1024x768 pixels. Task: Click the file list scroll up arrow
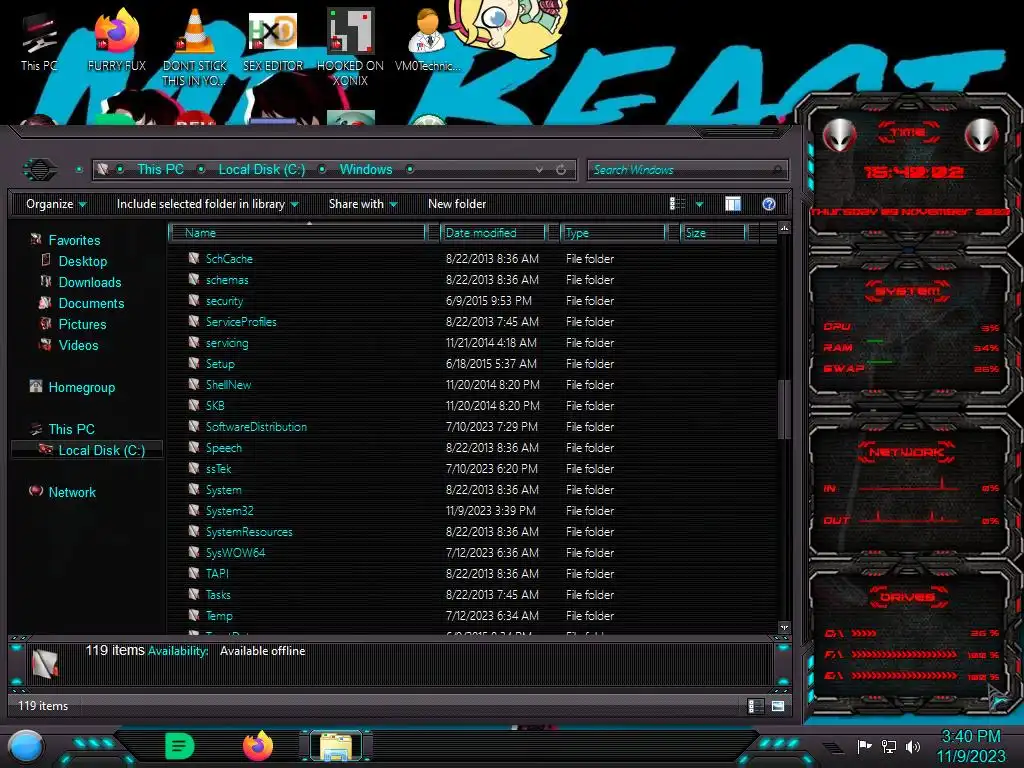[x=784, y=229]
